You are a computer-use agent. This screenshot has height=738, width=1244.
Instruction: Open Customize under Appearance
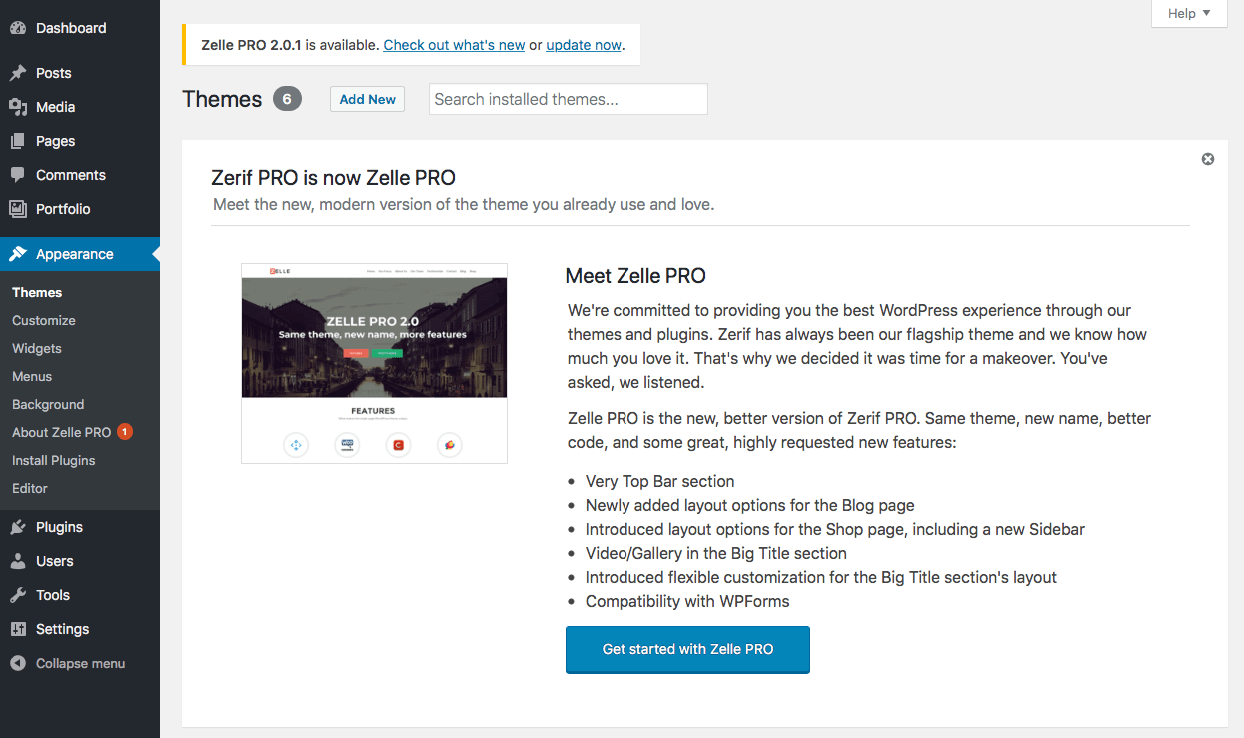click(44, 320)
